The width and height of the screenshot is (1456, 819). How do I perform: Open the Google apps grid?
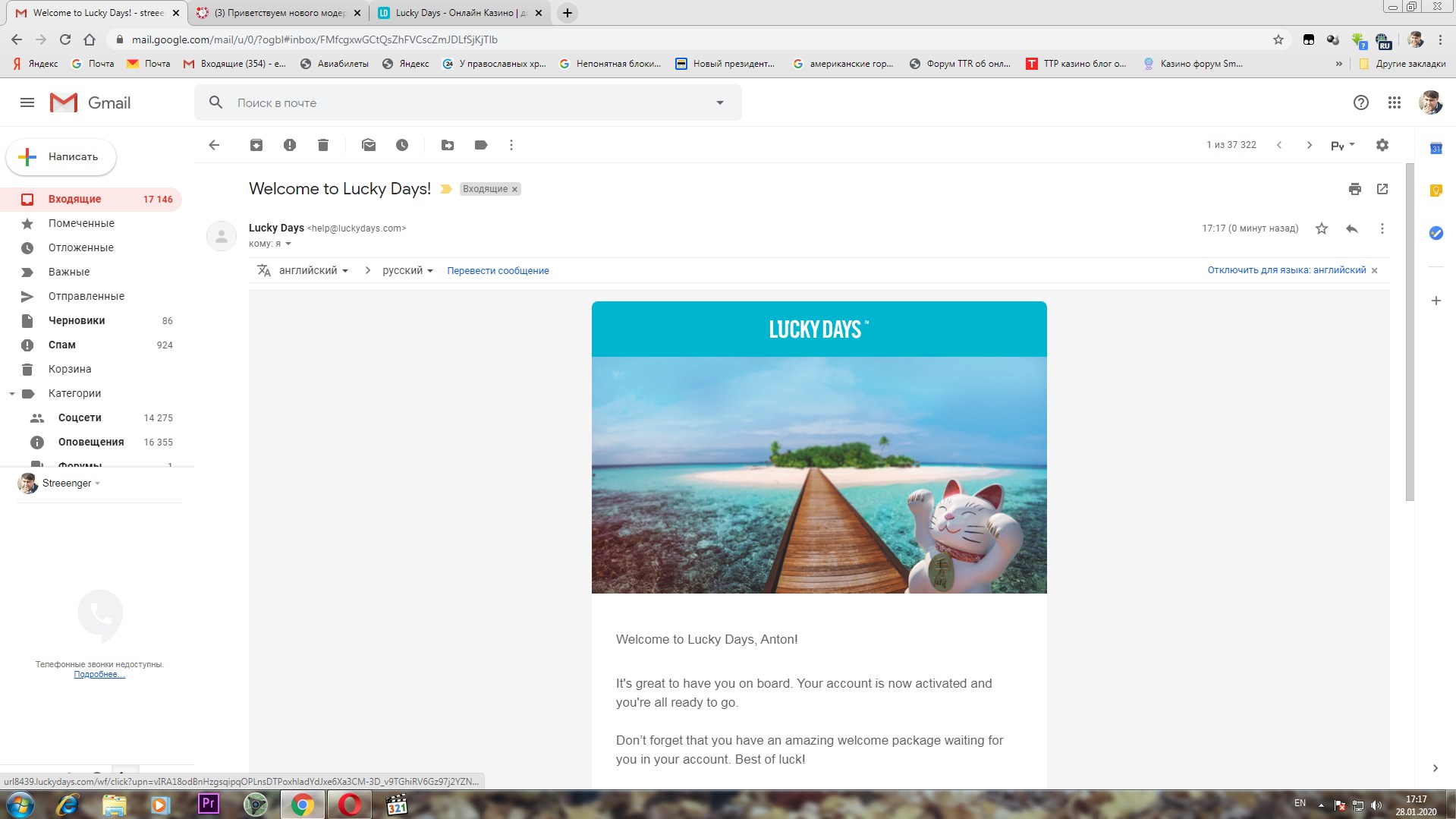coord(1395,102)
